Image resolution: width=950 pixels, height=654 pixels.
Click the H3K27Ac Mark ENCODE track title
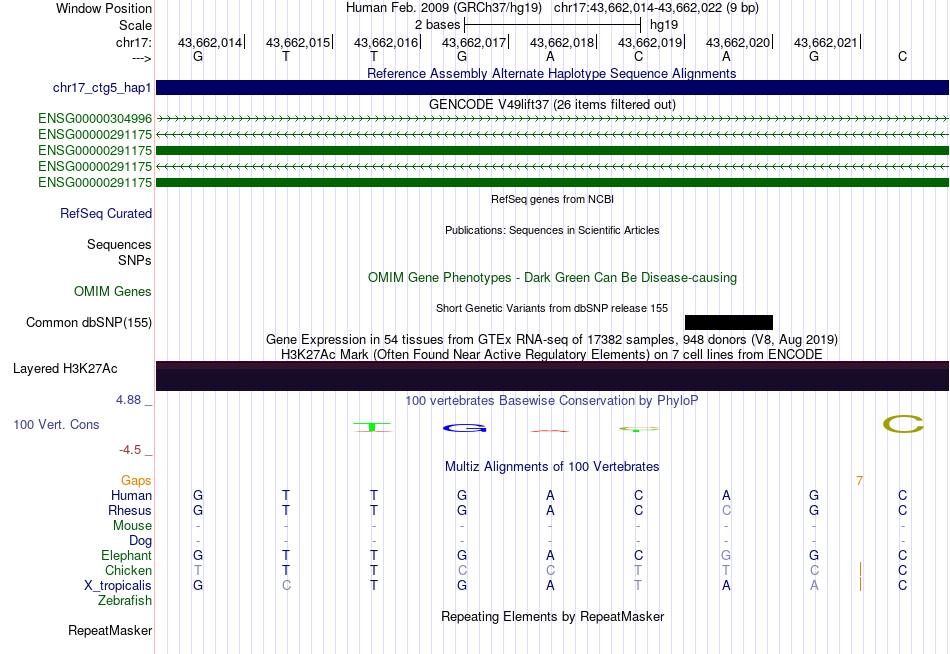coord(552,355)
